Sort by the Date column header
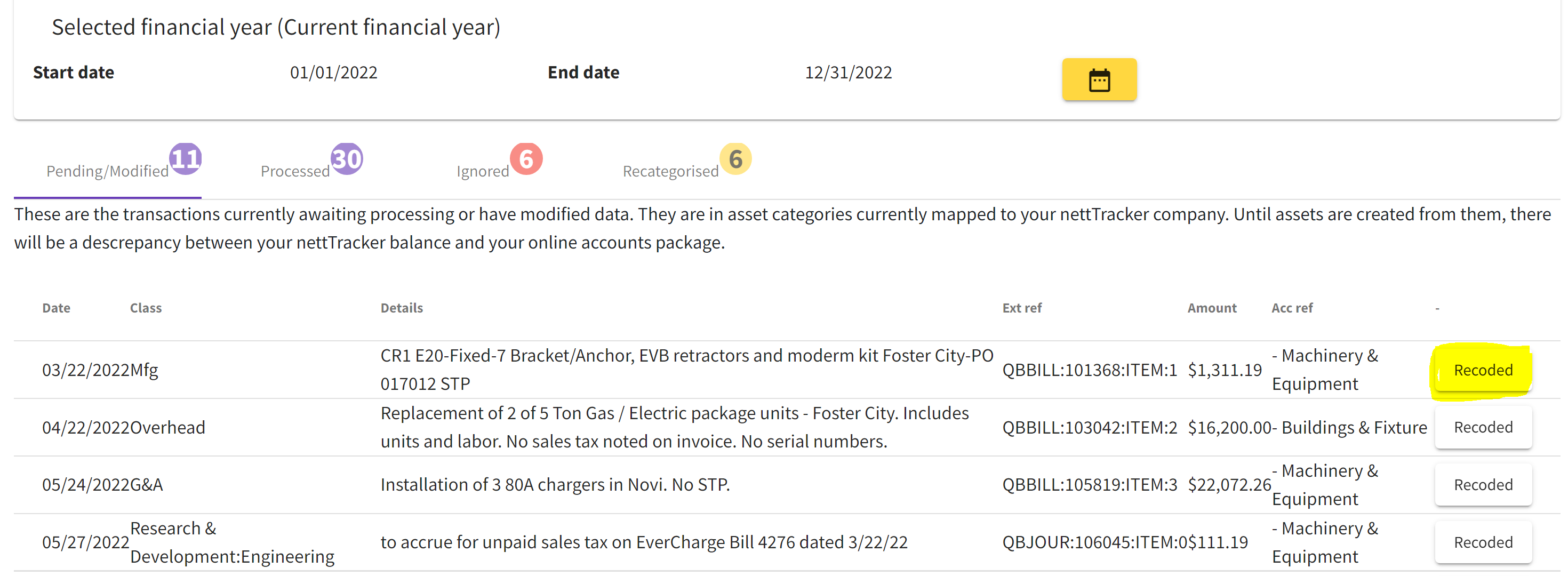The width and height of the screenshot is (1568, 576). pos(56,308)
